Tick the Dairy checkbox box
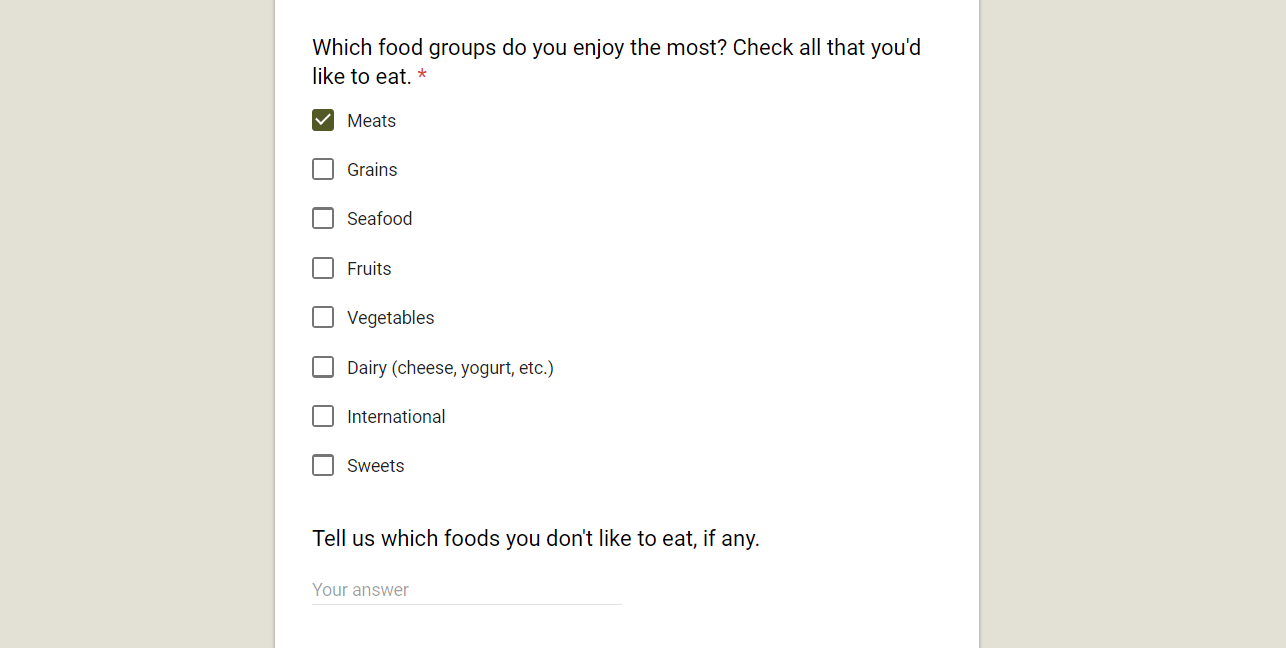Screen dimensions: 1286x648 323,367
